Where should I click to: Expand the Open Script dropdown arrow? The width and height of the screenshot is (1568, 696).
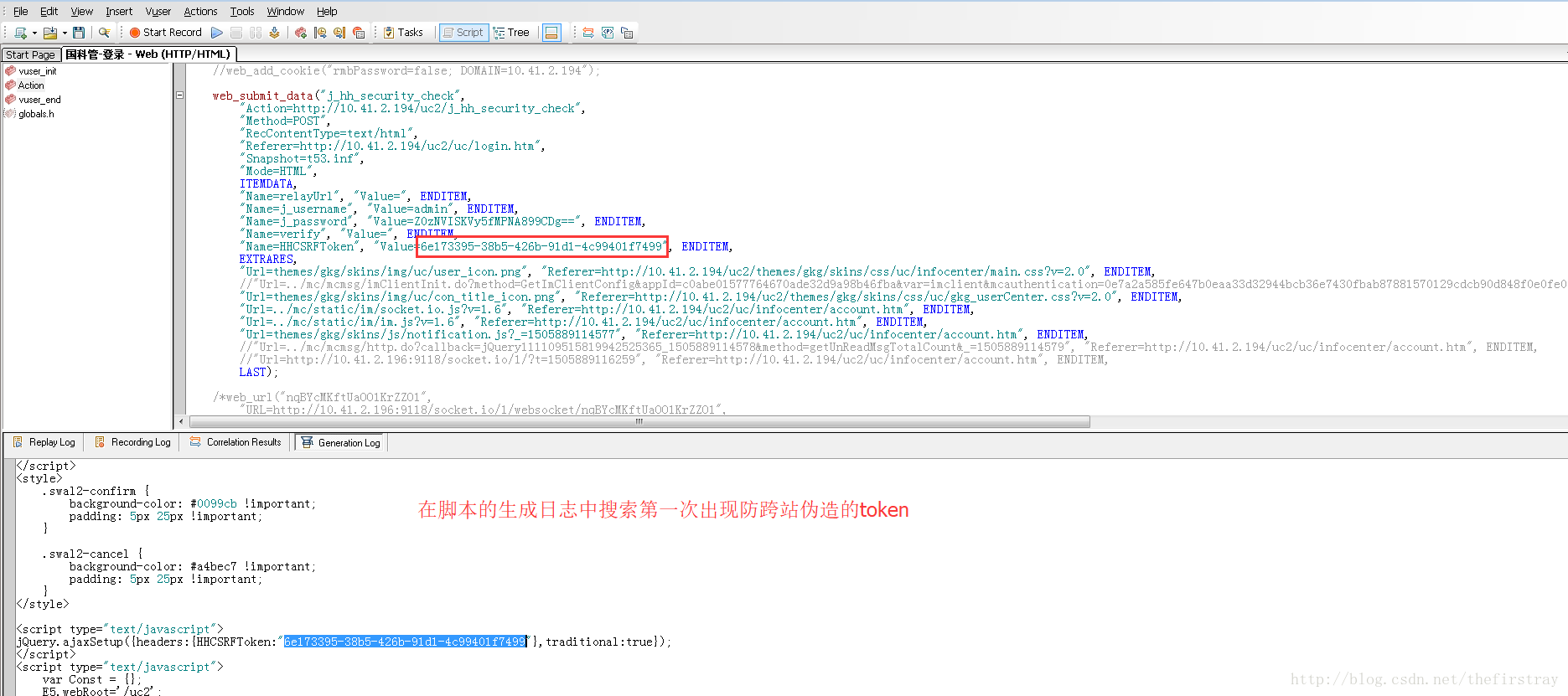coord(65,34)
